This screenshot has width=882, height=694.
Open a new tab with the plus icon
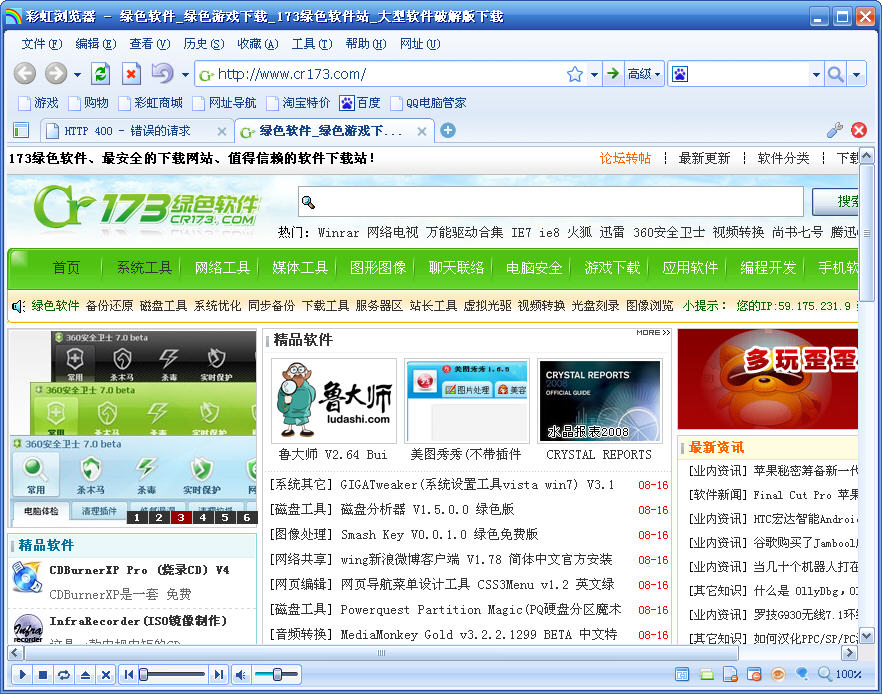pyautogui.click(x=448, y=130)
